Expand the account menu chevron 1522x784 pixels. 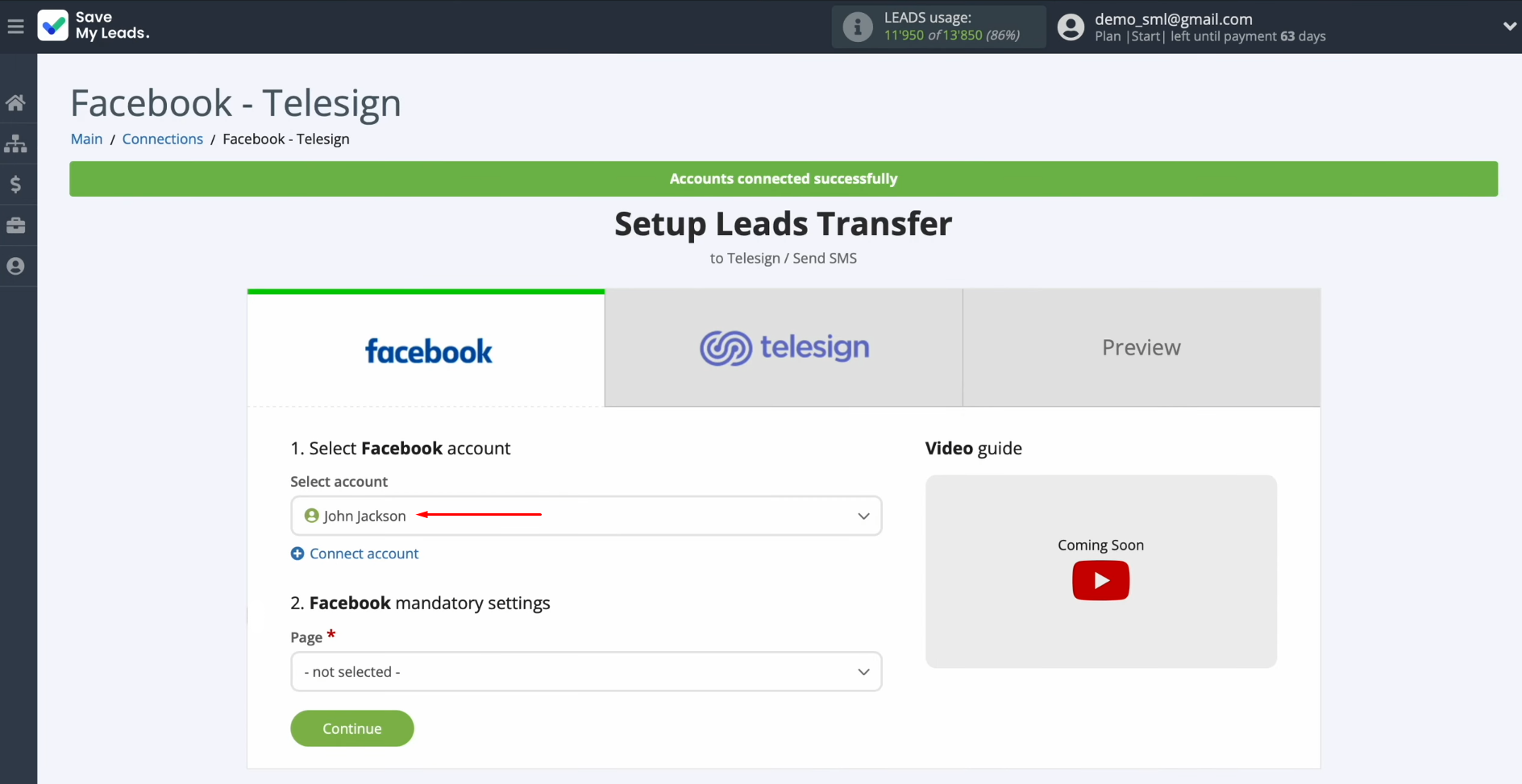coord(1509,27)
